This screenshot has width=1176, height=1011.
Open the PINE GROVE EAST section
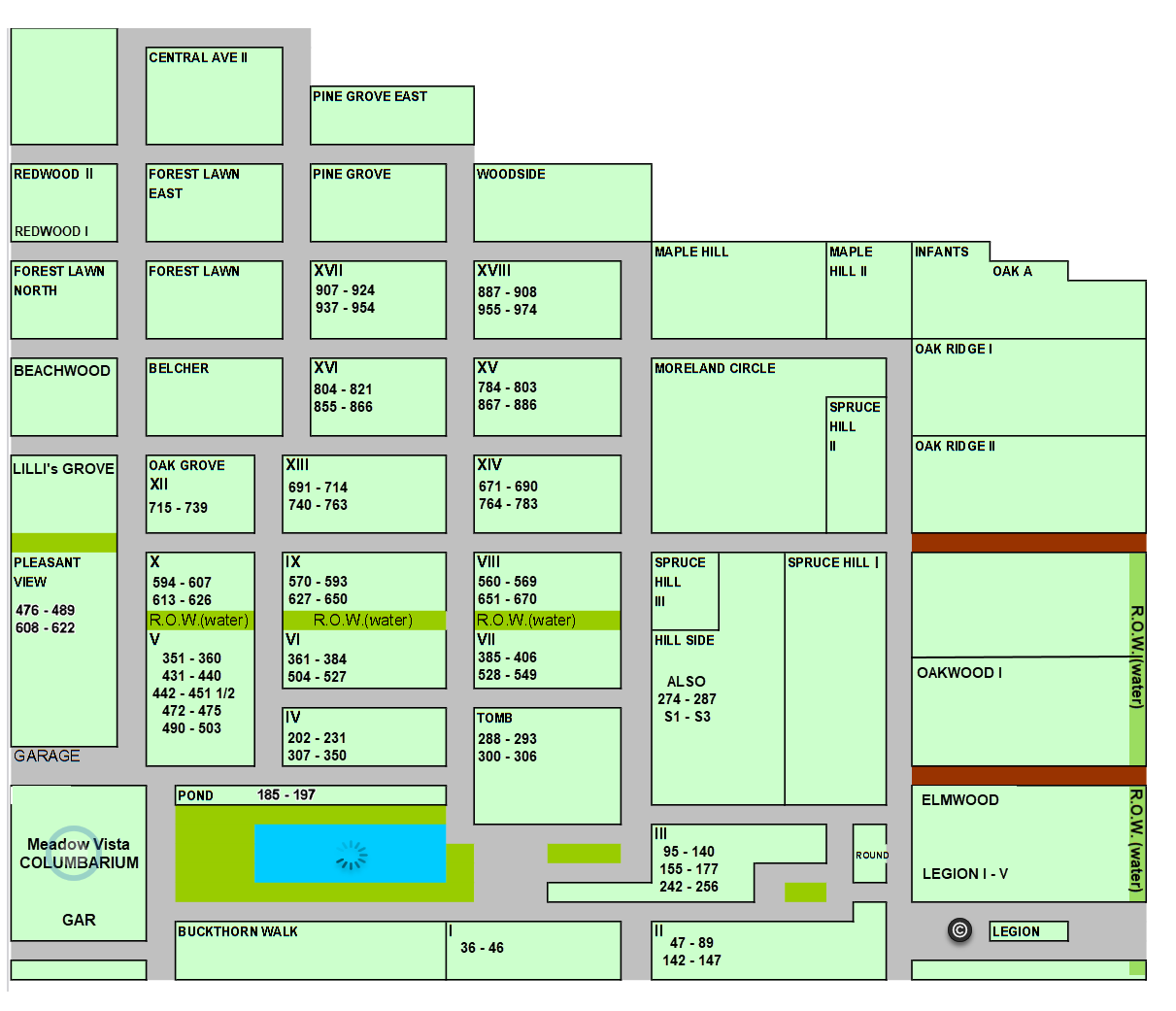392,116
